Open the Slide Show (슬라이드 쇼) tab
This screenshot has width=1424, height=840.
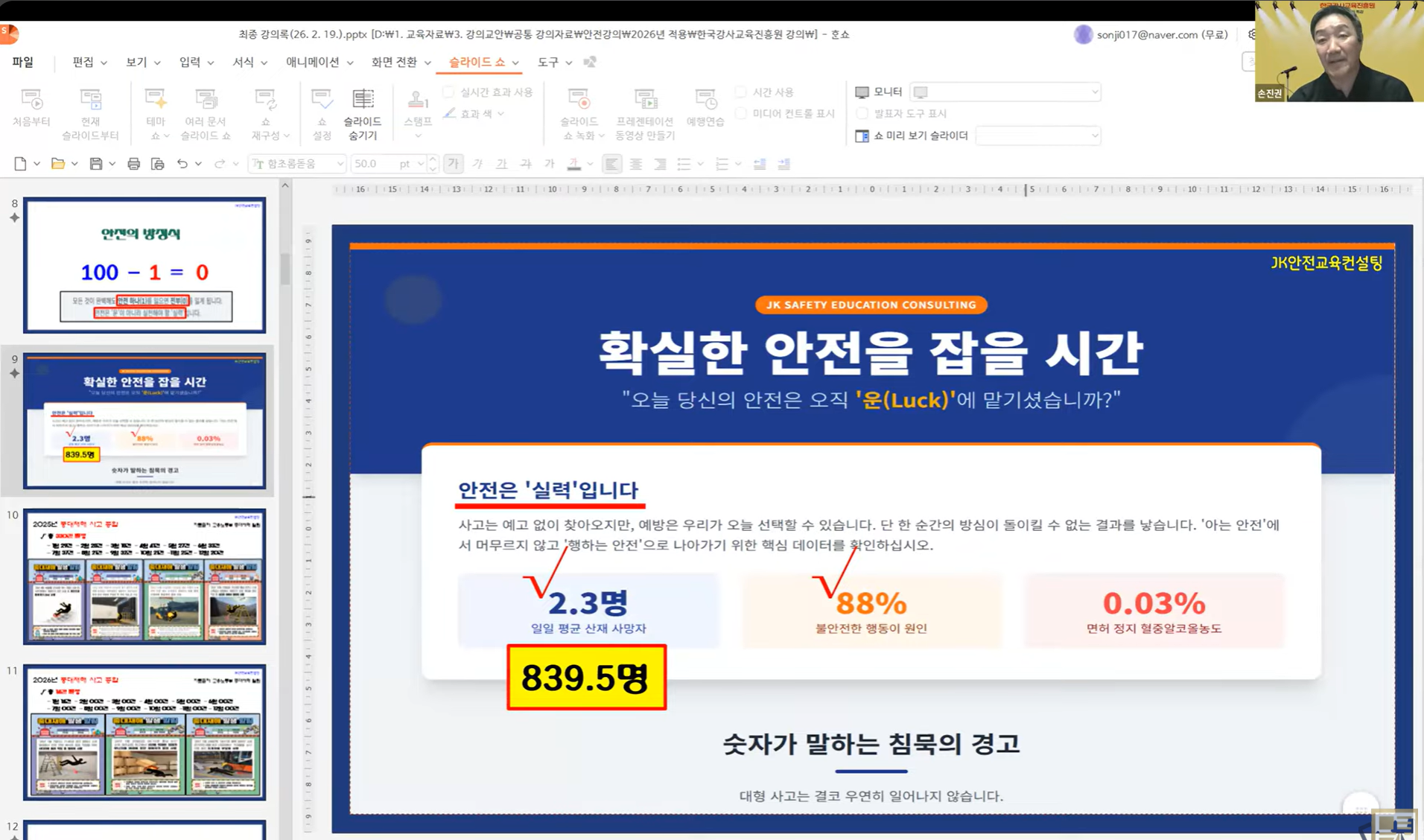[483, 63]
